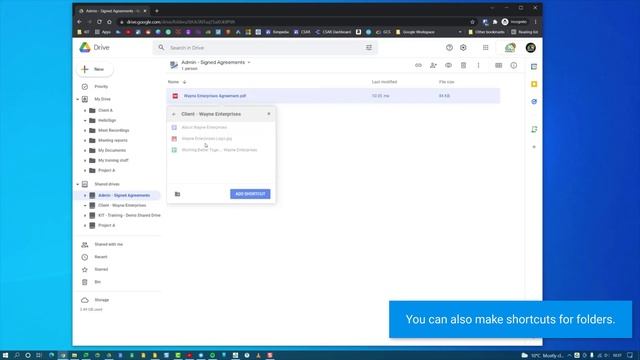Bookmark this page with the star icon
640x360 pixels.
(472, 22)
